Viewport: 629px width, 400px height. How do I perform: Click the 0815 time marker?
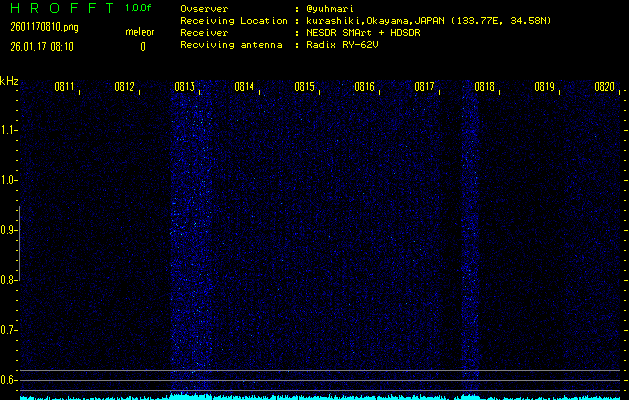(x=304, y=87)
